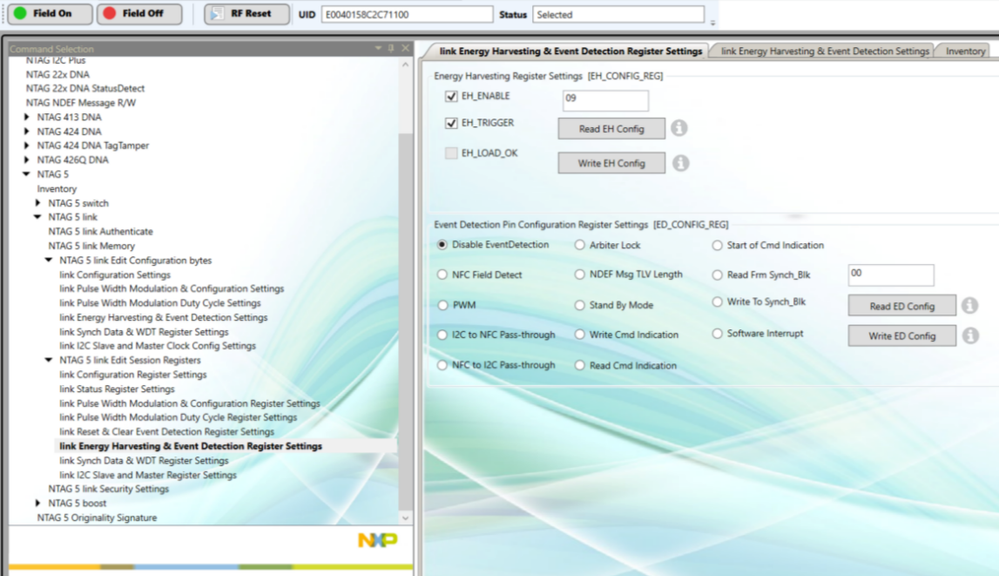Click the toolbar overflow arrow after Status
The width and height of the screenshot is (999, 576).
click(x=712, y=22)
